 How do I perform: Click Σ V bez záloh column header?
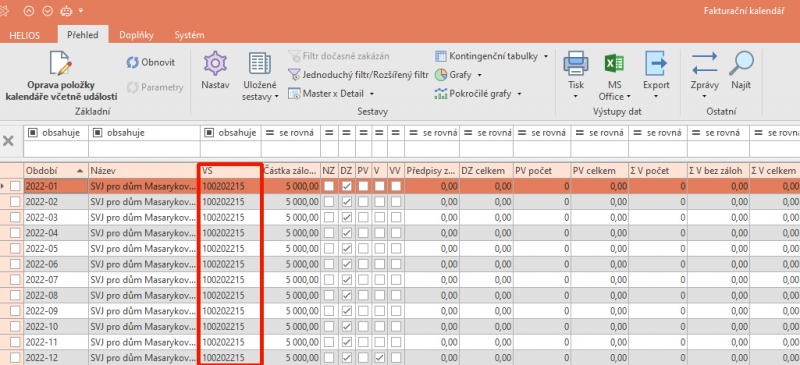pyautogui.click(x=717, y=171)
